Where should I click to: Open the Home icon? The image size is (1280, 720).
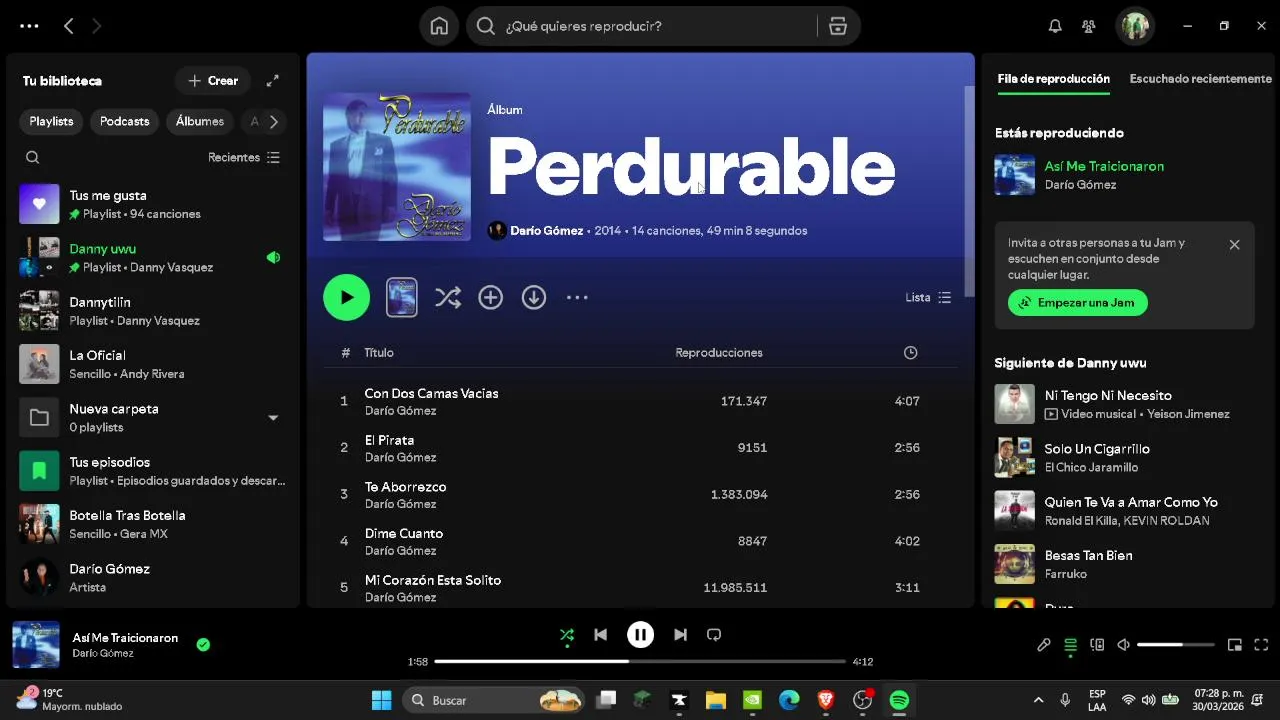tap(439, 26)
